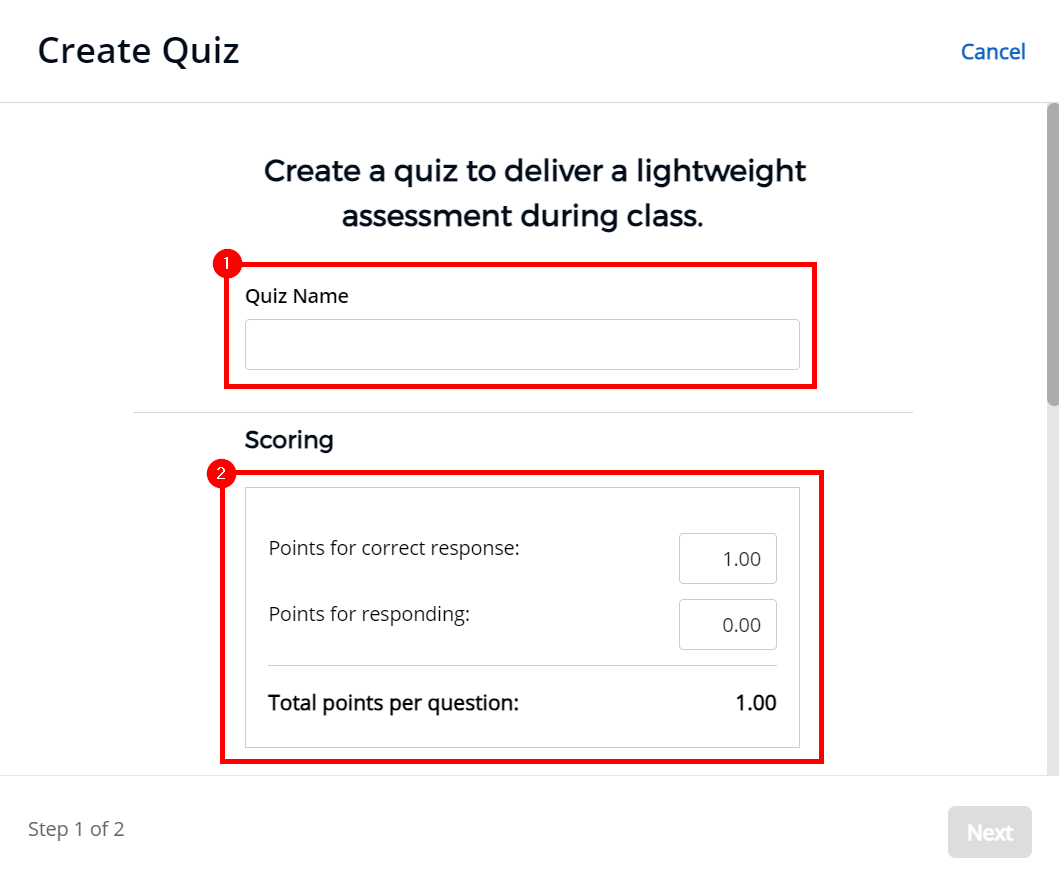Click inside the Quiz Name field

[x=522, y=344]
